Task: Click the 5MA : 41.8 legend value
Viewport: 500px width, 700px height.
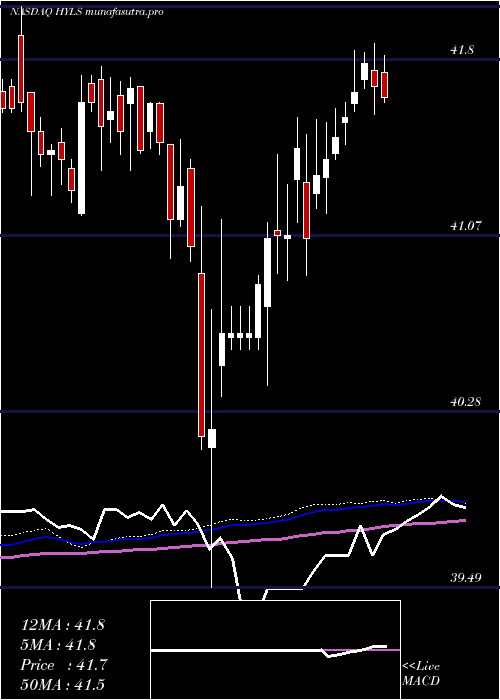Action: [60, 645]
